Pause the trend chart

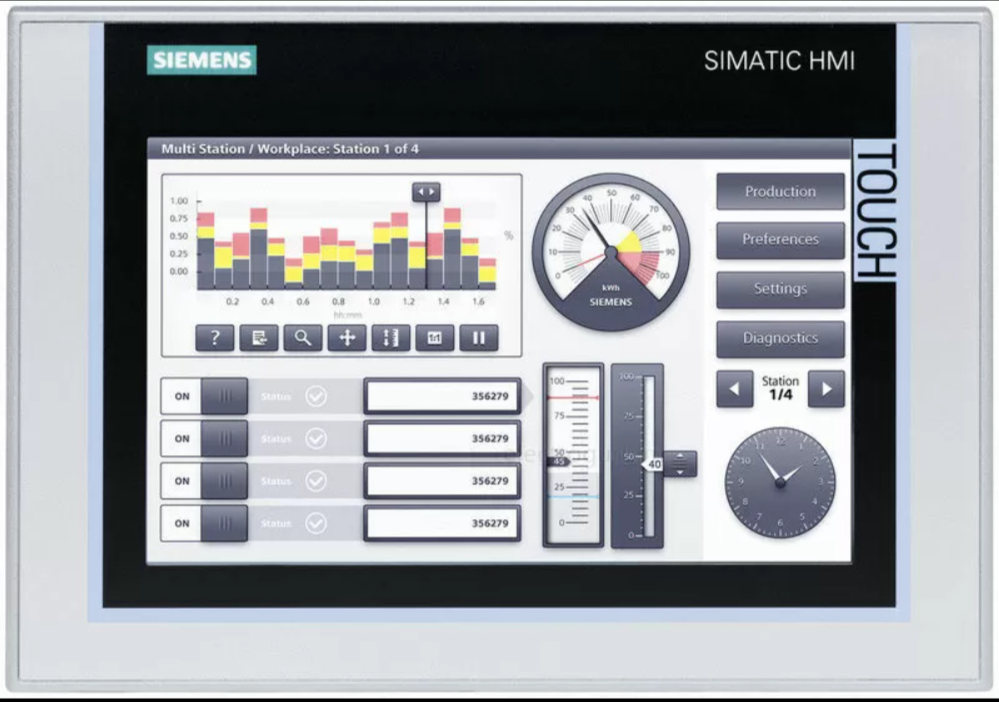point(478,338)
